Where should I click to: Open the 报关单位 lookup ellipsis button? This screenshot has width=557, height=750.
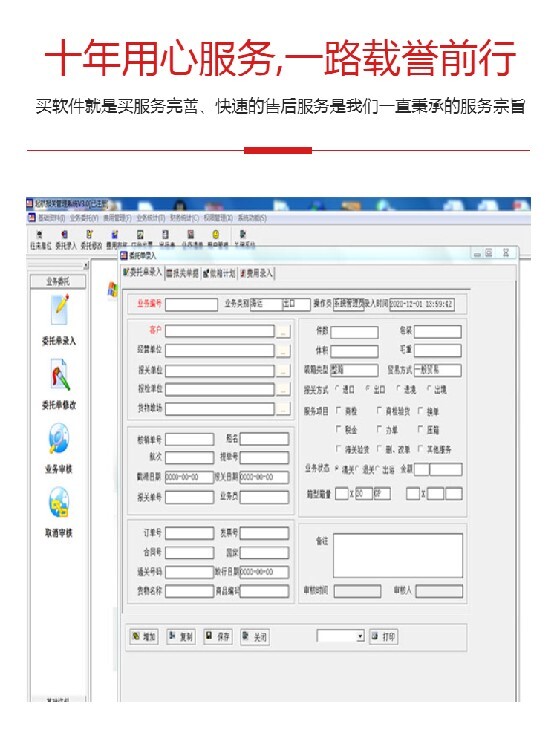[284, 370]
